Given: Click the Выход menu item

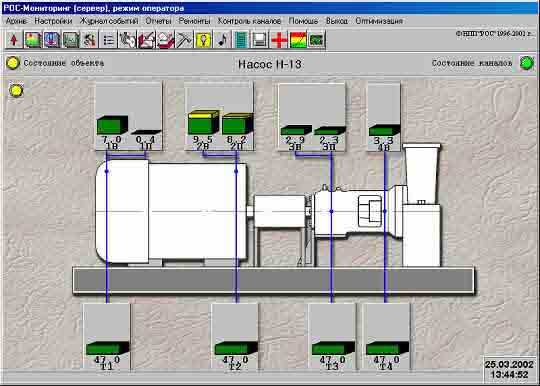Looking at the screenshot, I should point(337,21).
